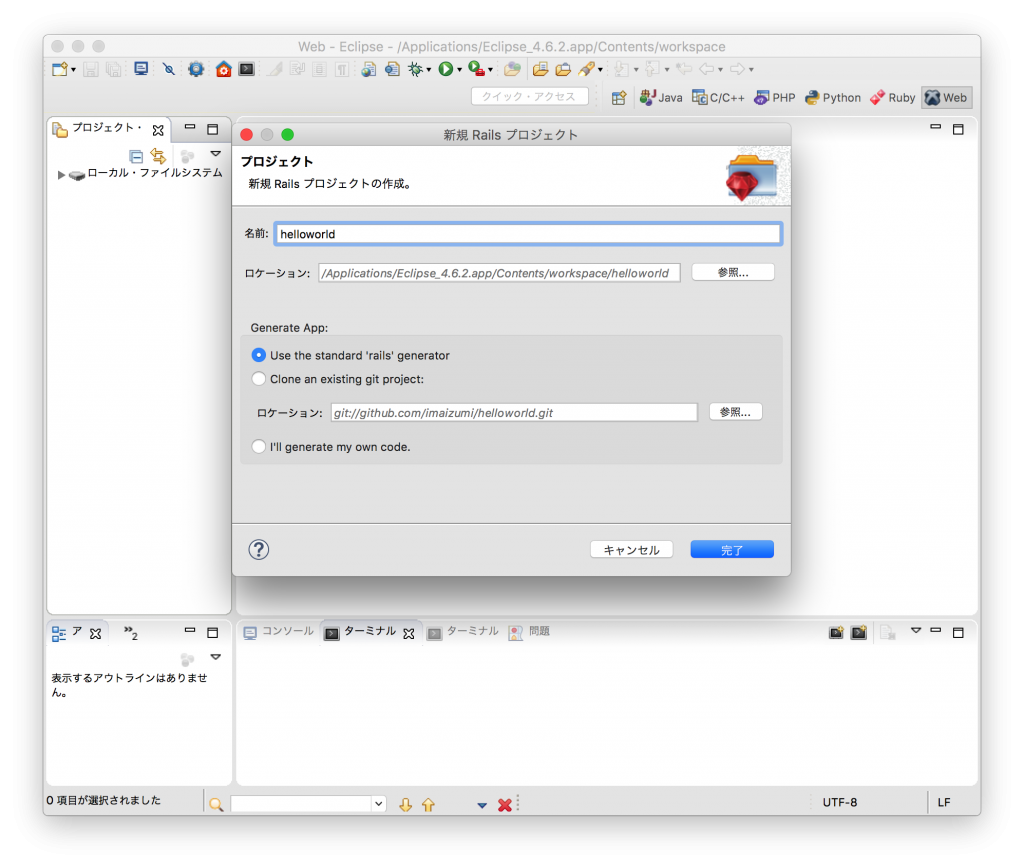The height and width of the screenshot is (867, 1024).
Task: Click the web browser globe toolbar icon
Action: point(368,69)
